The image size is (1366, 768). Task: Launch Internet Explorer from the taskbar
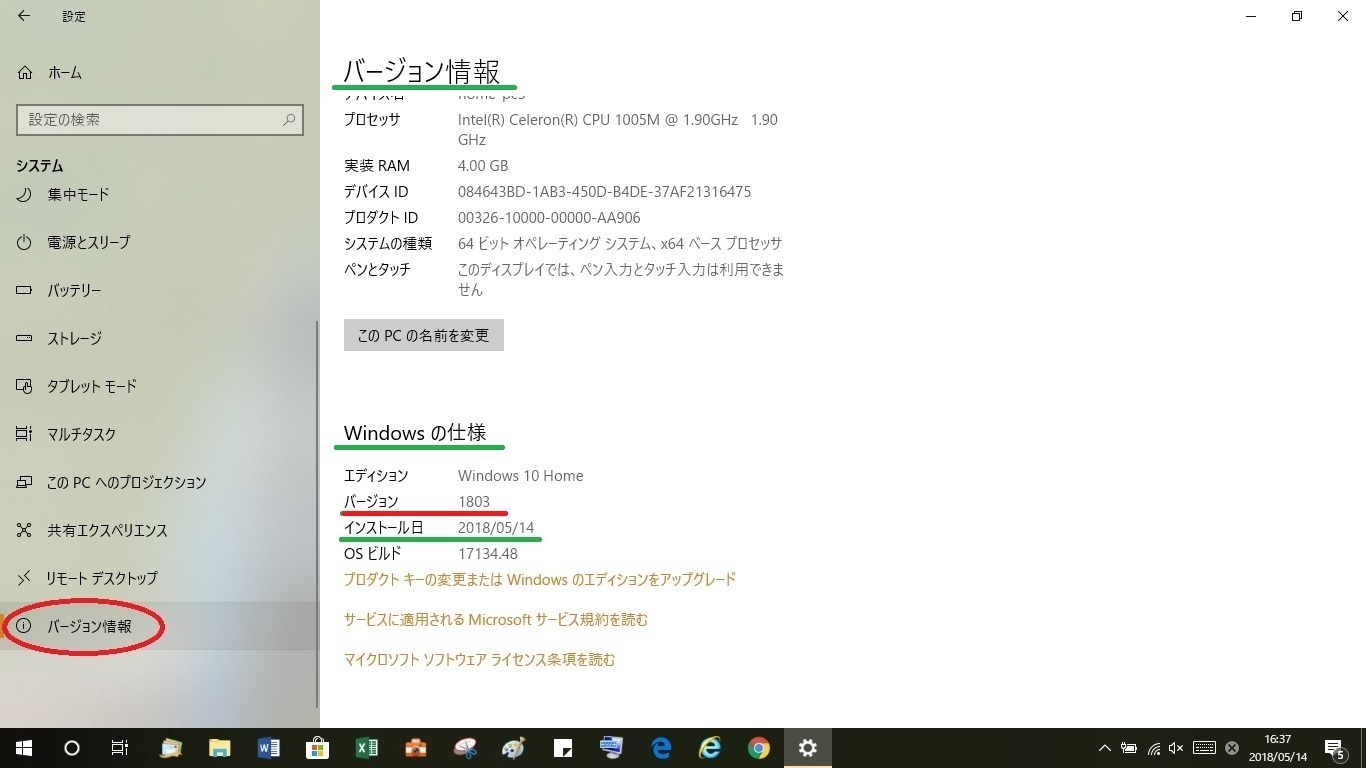[x=710, y=748]
